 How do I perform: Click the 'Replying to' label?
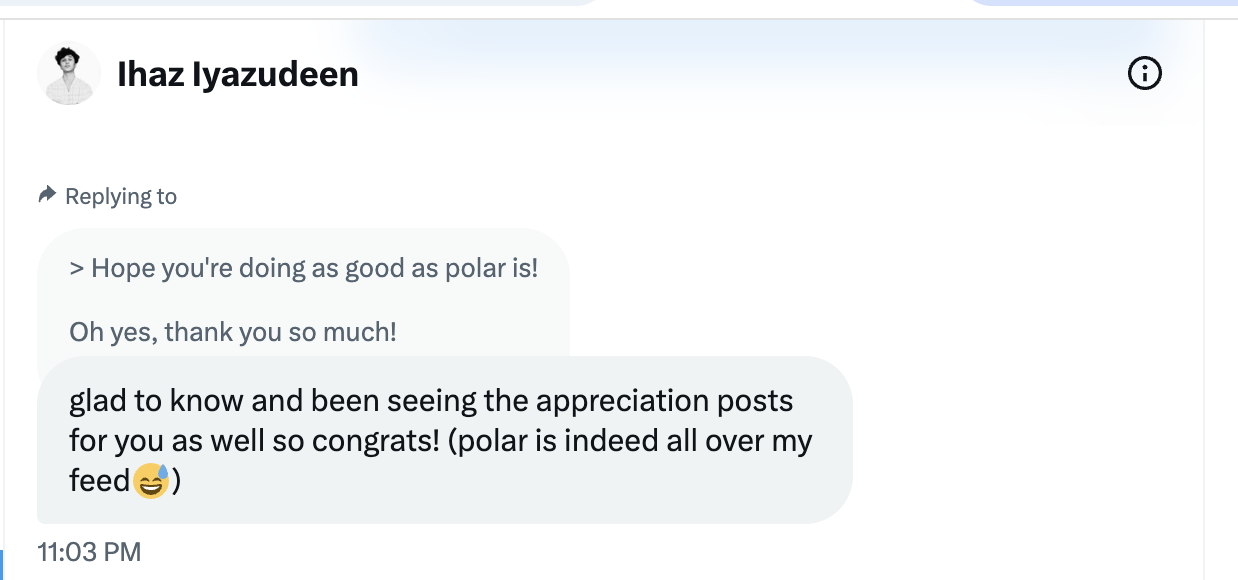120,196
